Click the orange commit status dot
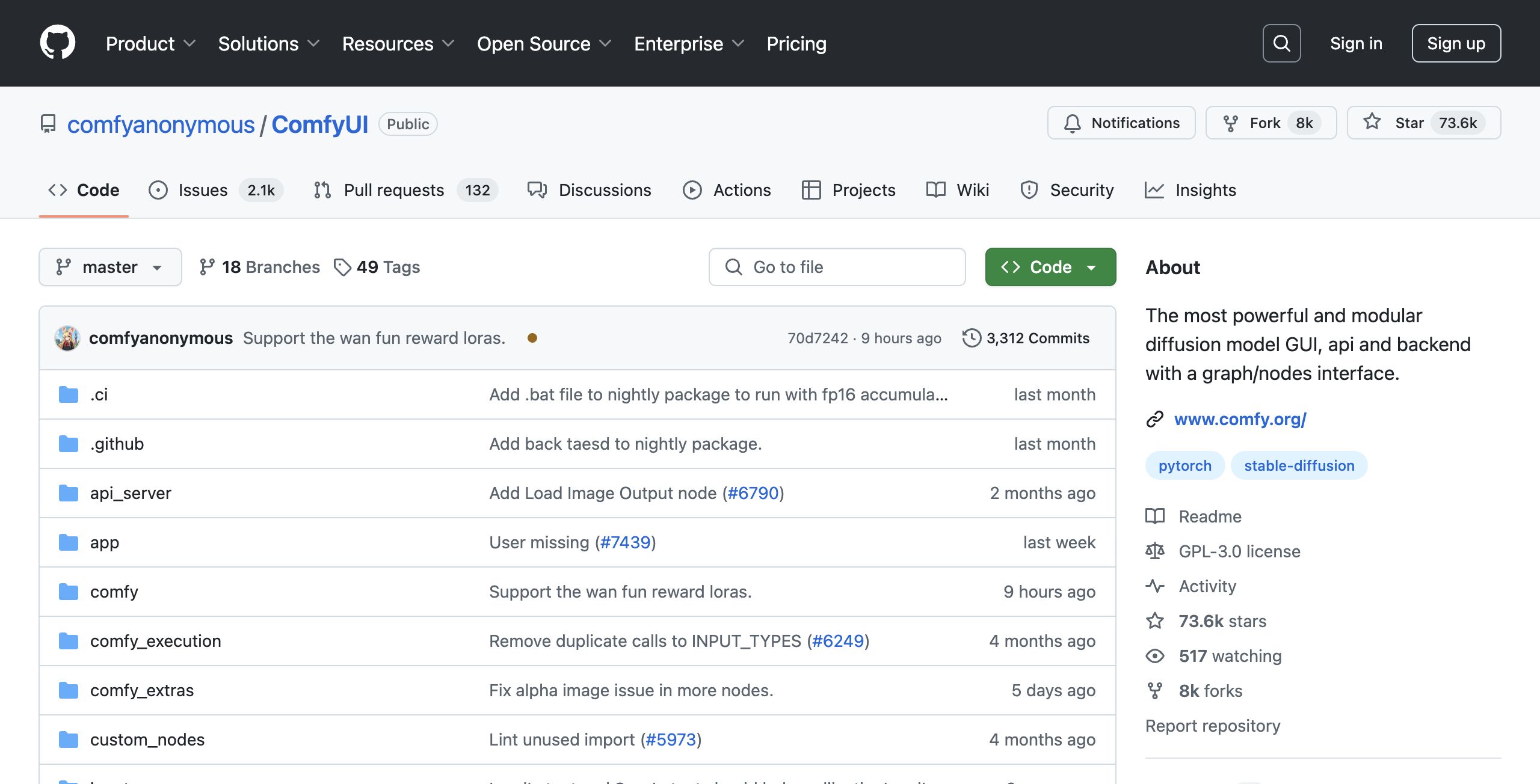The image size is (1540, 784). point(532,338)
